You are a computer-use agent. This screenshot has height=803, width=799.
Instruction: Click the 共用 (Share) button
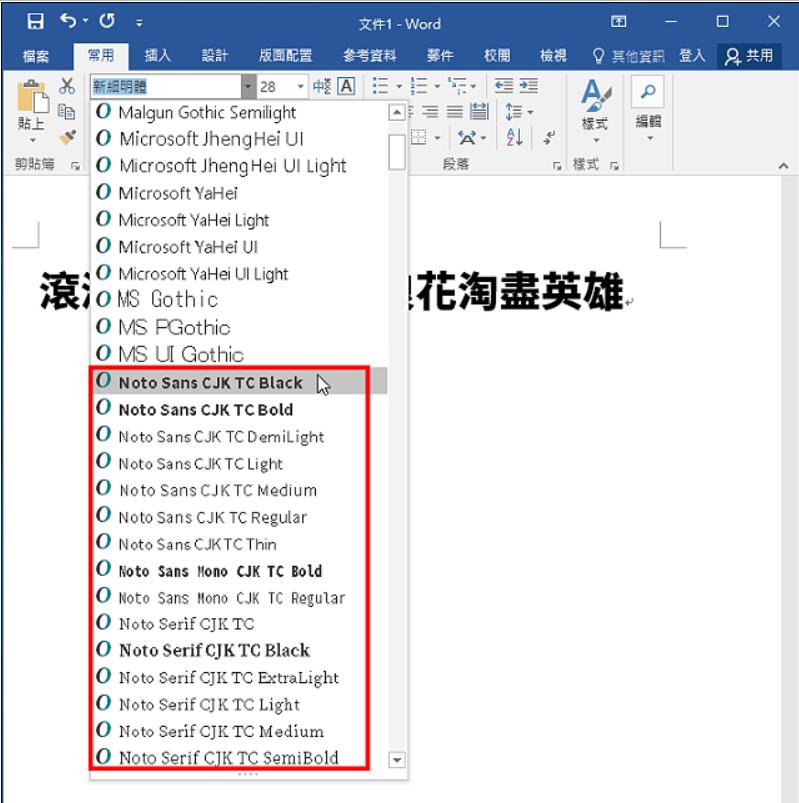coord(749,56)
